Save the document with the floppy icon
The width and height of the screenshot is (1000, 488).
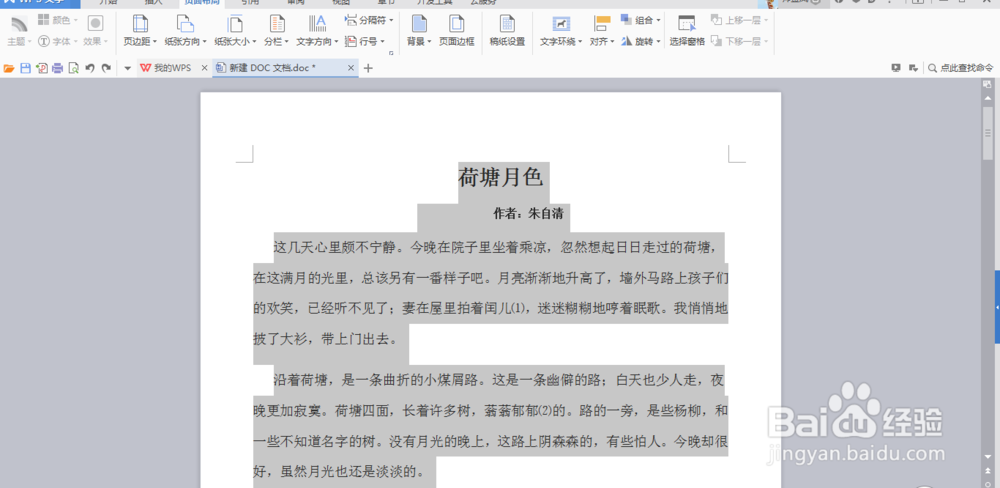[26, 68]
